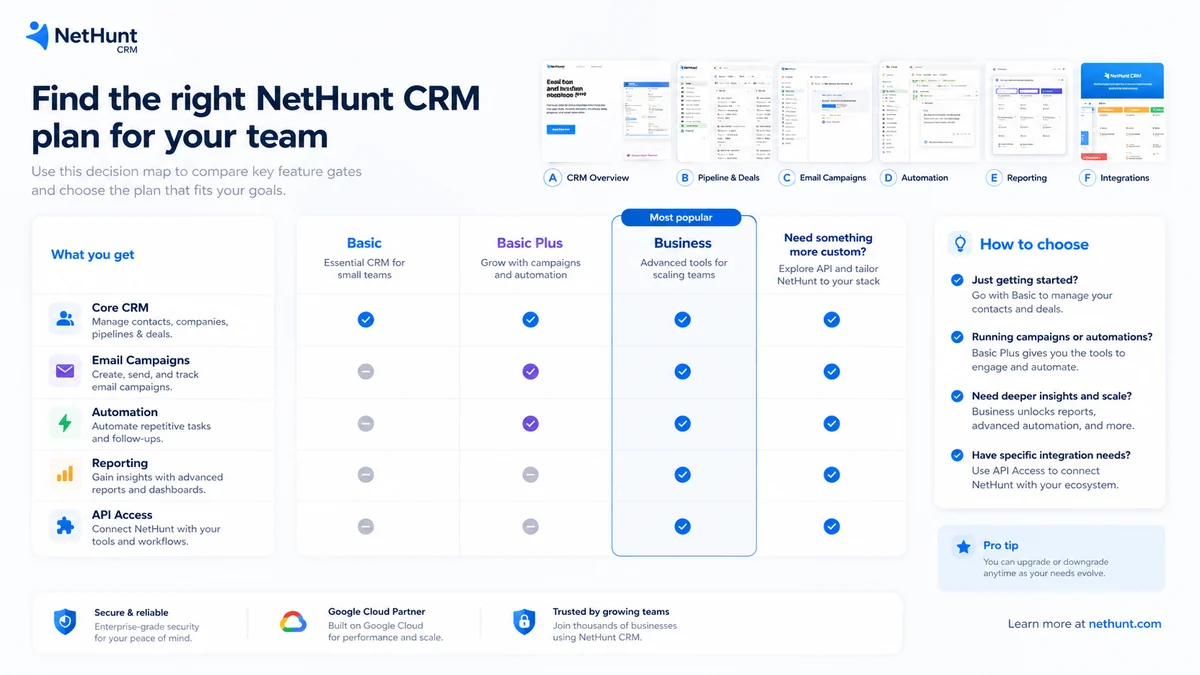Open the Email Campaigns screenshot thumbnail
1200x675 pixels.
(x=825, y=112)
